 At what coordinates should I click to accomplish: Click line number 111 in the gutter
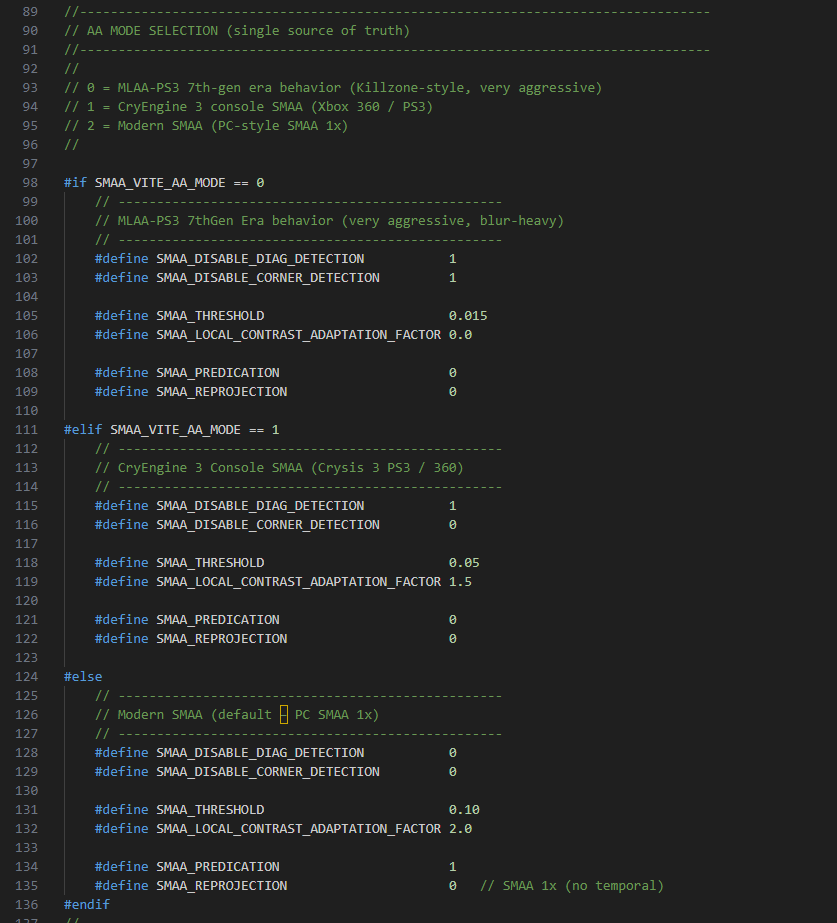(26, 430)
